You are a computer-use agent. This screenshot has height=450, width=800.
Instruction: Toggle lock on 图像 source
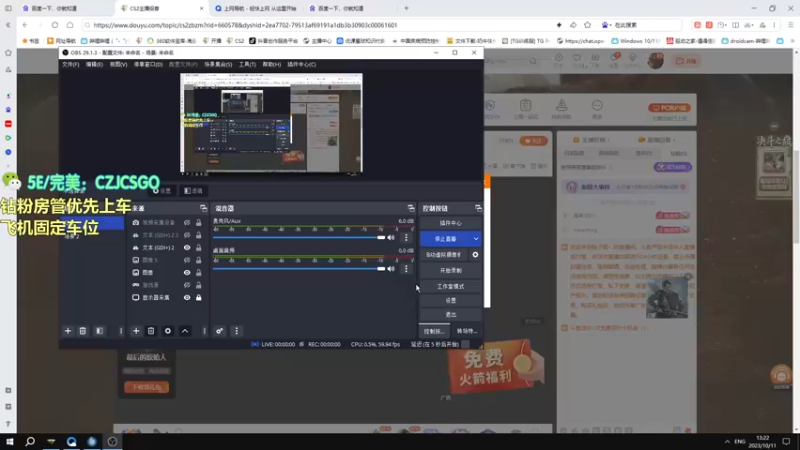pos(198,273)
